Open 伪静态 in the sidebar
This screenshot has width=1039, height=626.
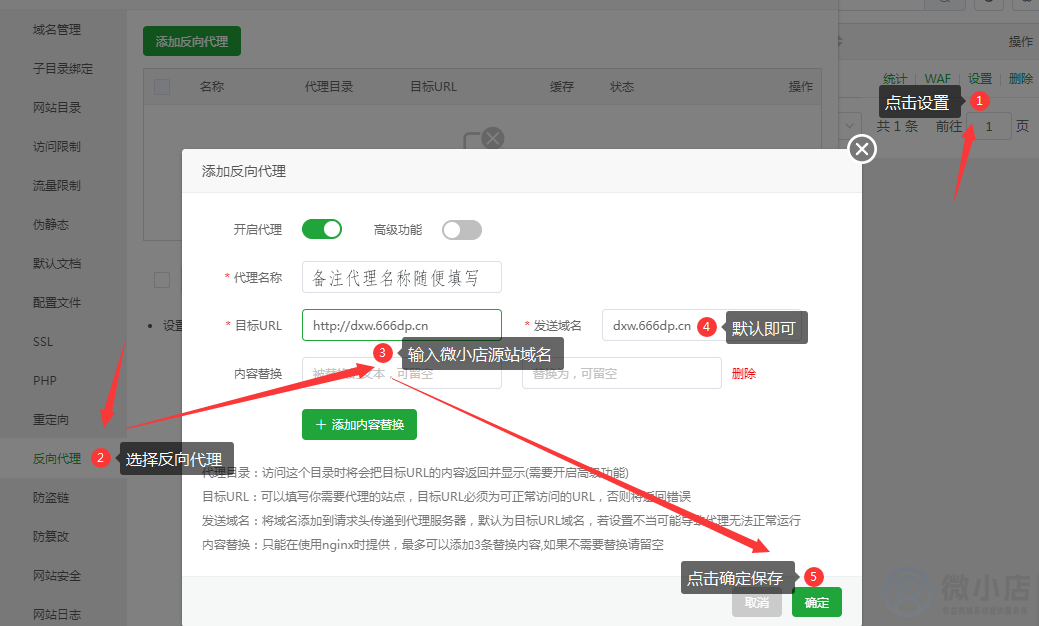51,225
